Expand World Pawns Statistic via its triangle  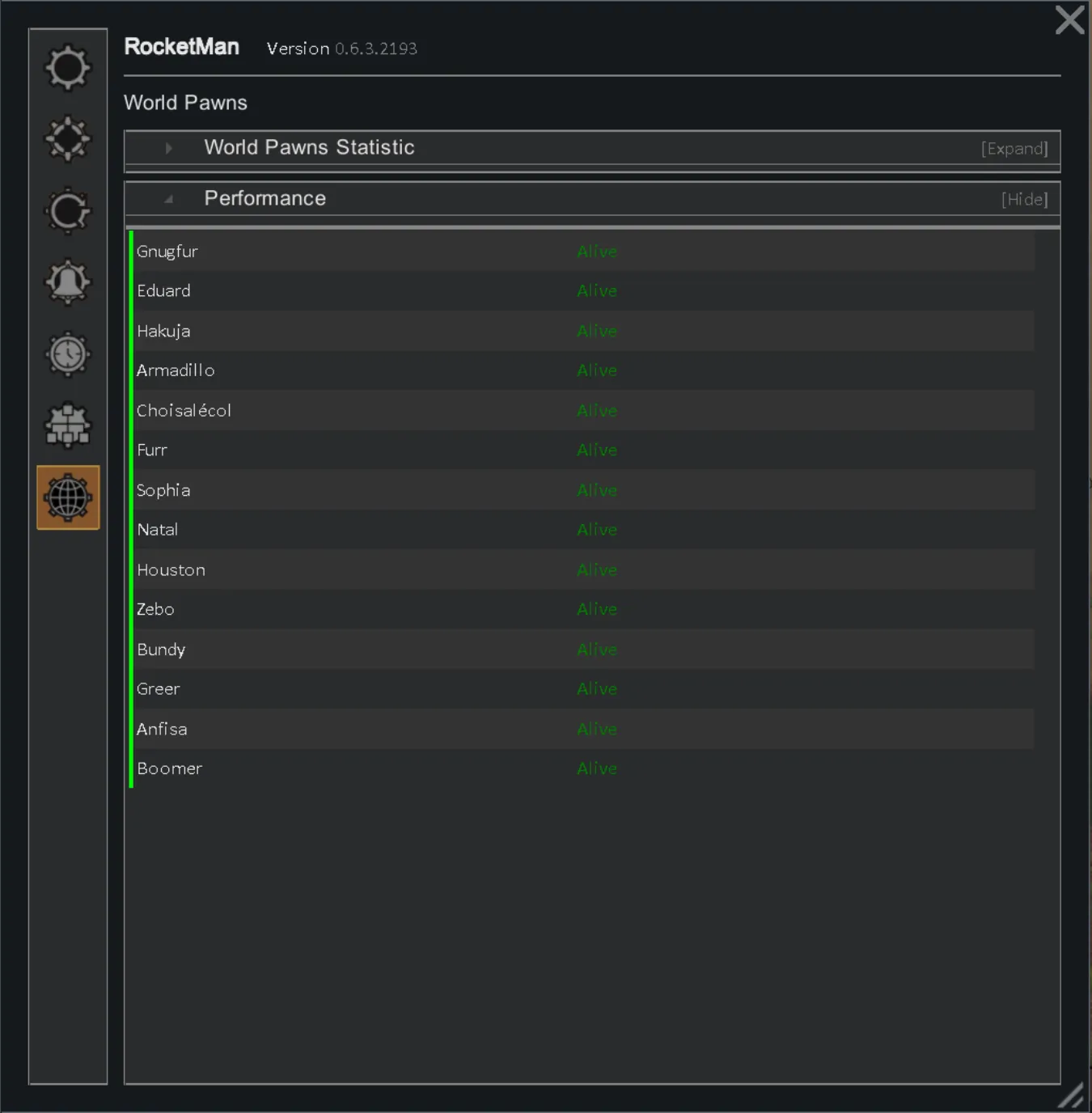[168, 148]
